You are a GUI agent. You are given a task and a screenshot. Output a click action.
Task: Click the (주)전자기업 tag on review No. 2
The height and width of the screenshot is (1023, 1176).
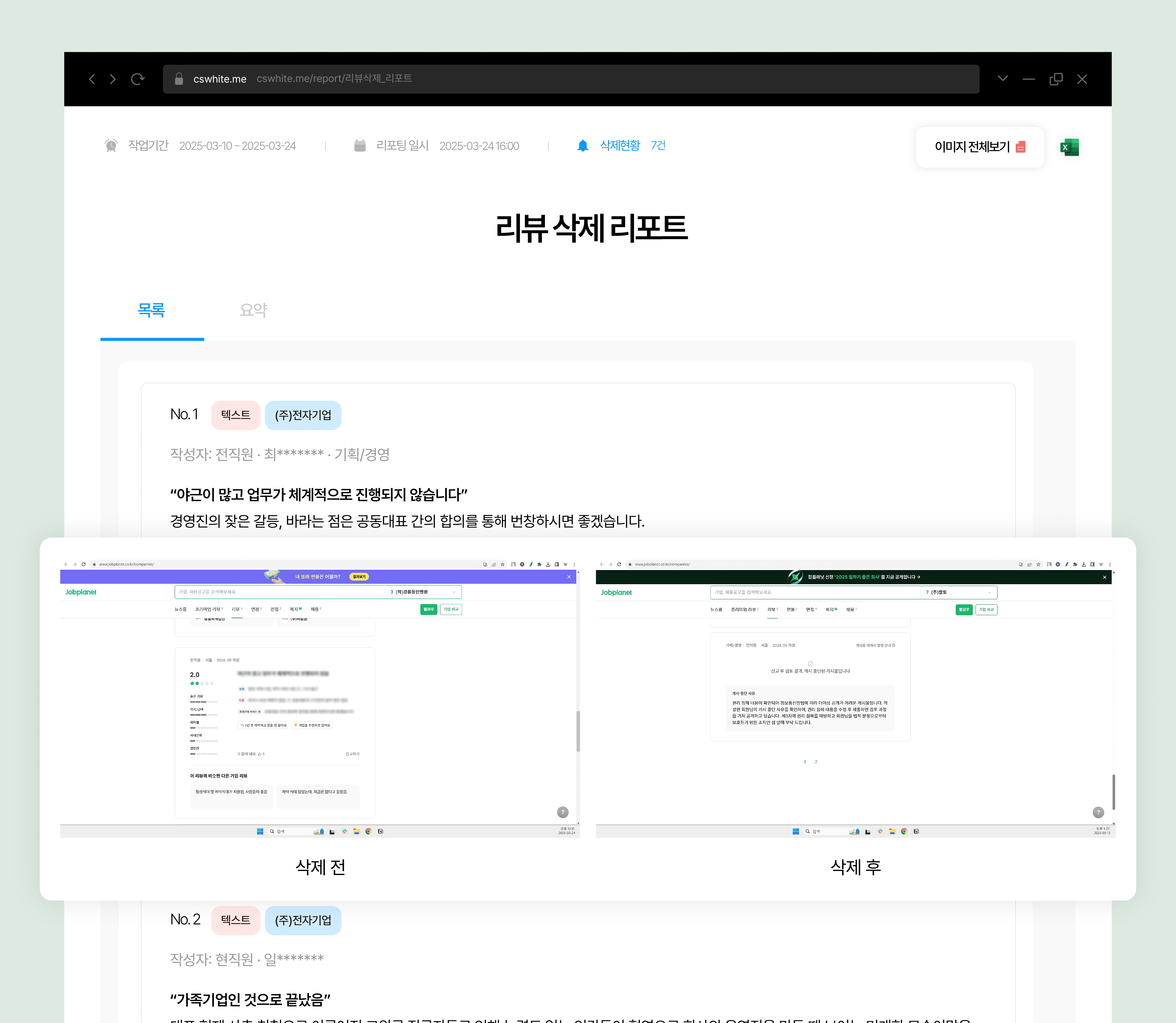click(303, 920)
